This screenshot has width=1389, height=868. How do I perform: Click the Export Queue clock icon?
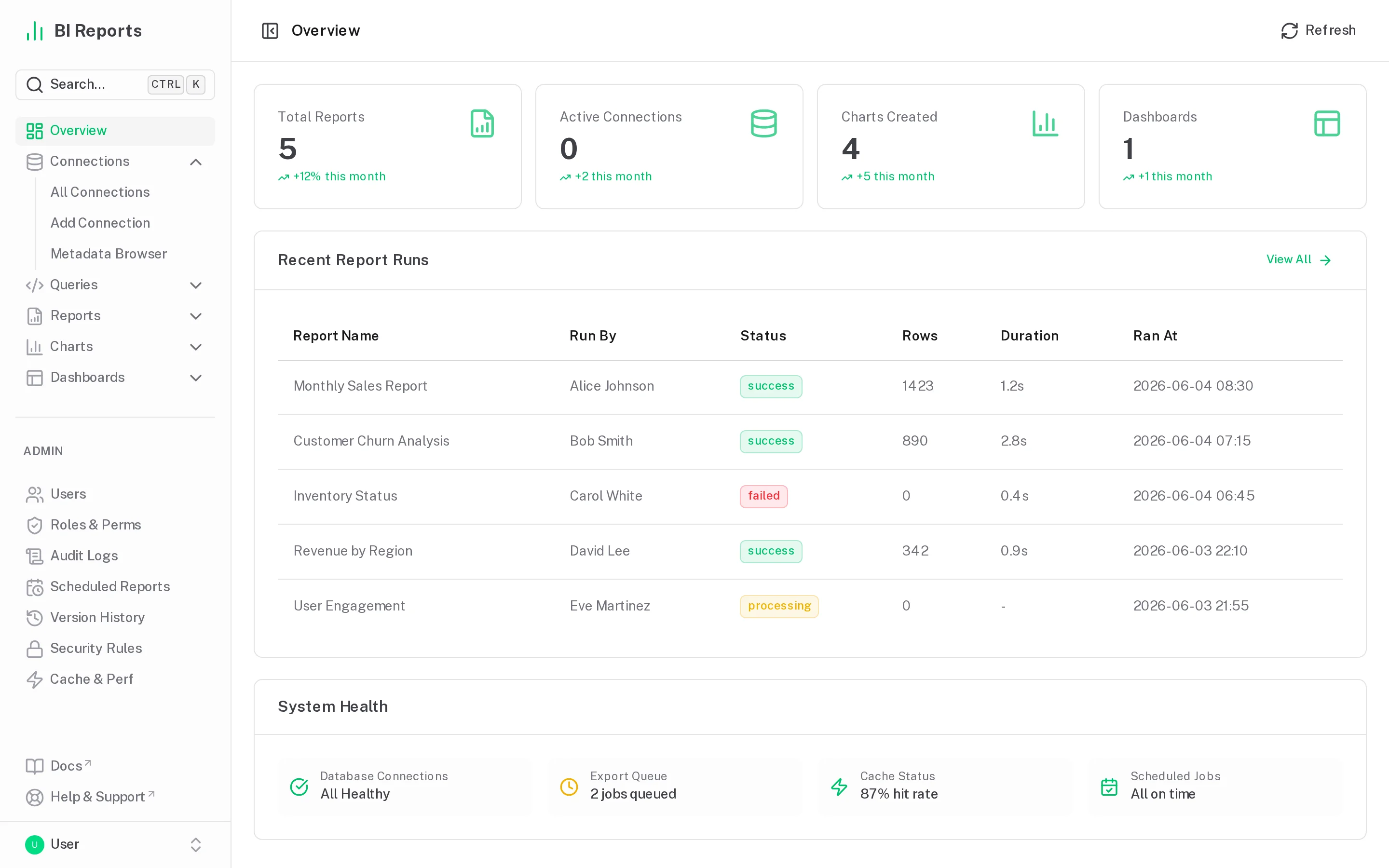tap(569, 787)
